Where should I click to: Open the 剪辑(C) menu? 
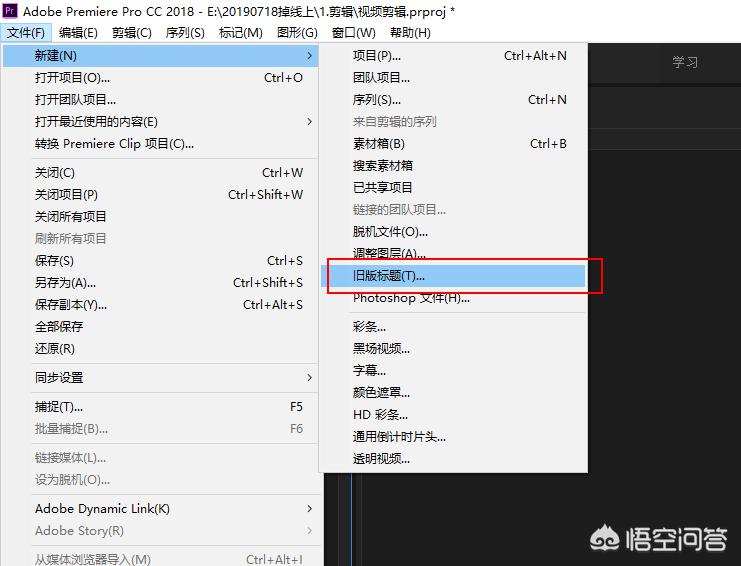tap(131, 33)
